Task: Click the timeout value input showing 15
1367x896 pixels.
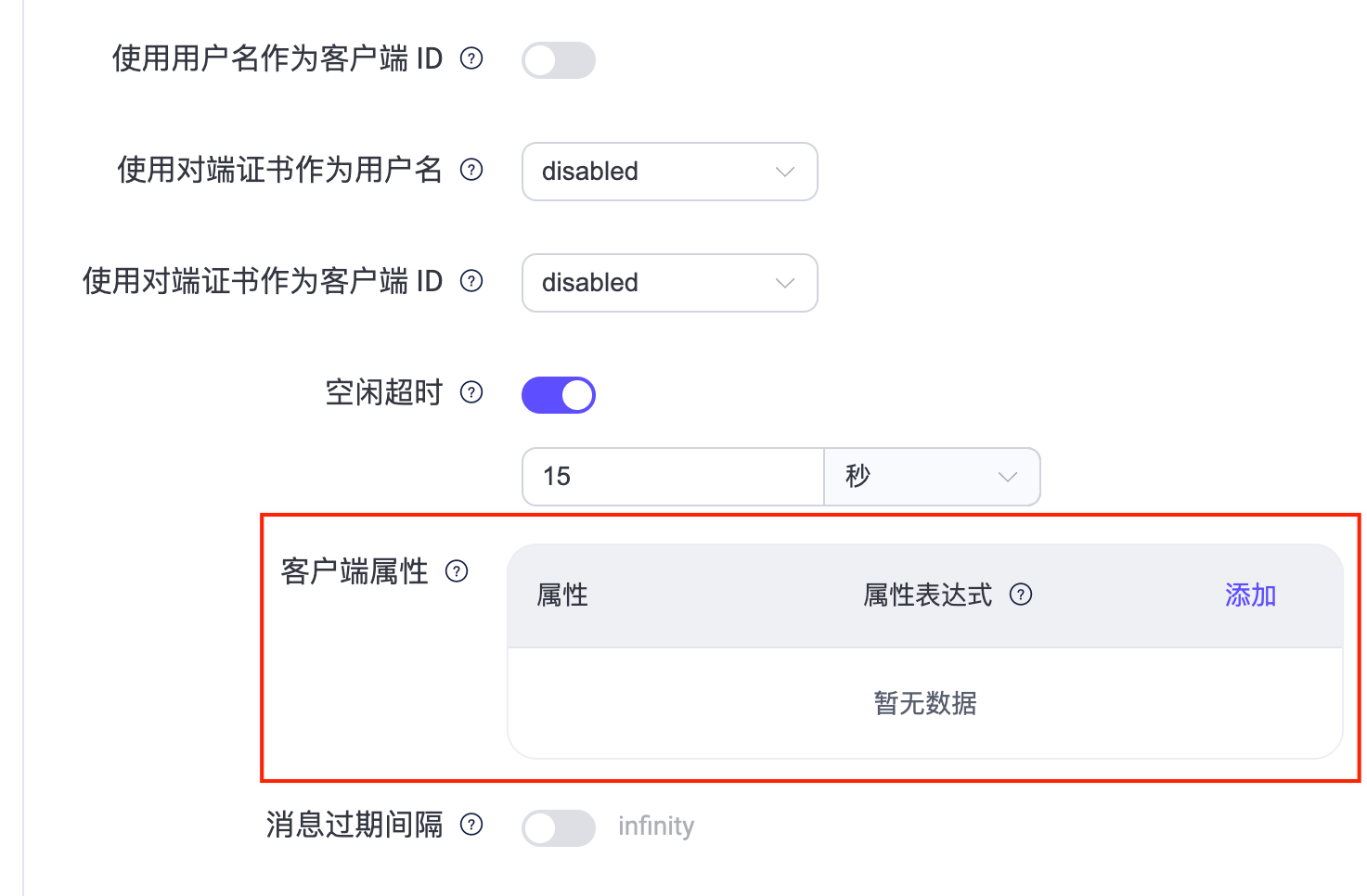Action: point(672,477)
